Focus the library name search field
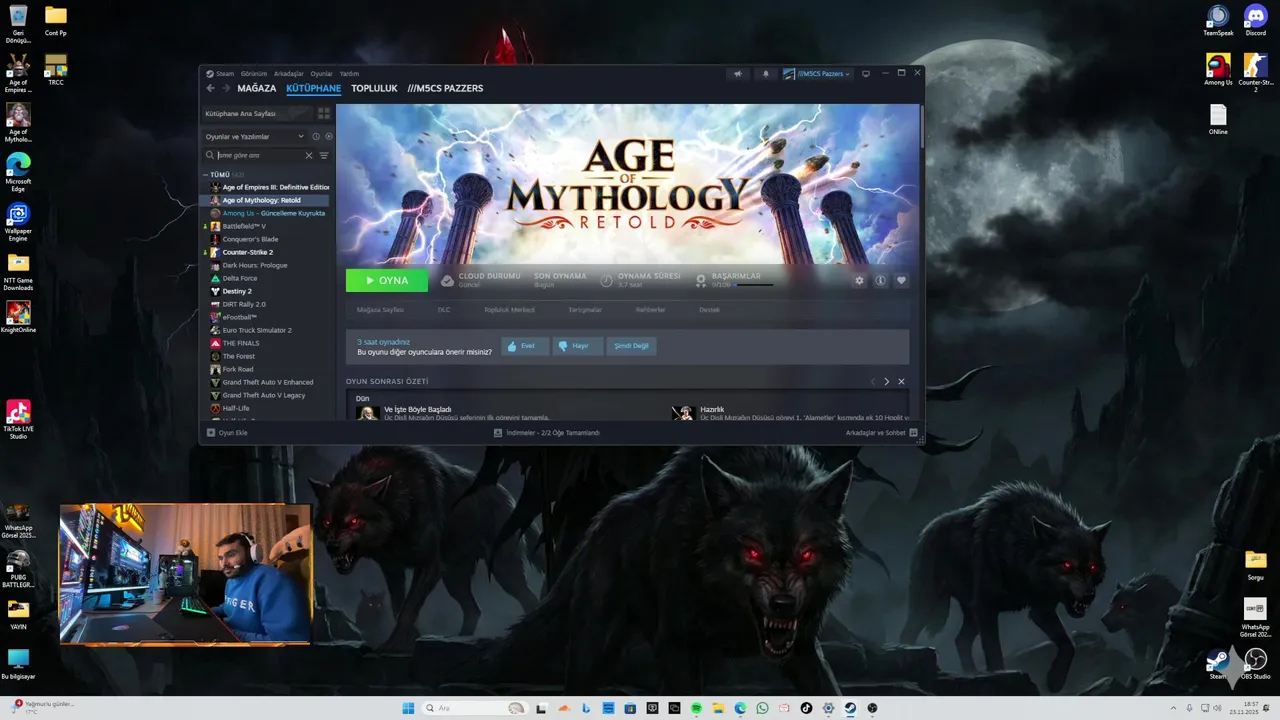1280x720 pixels. pyautogui.click(x=259, y=155)
